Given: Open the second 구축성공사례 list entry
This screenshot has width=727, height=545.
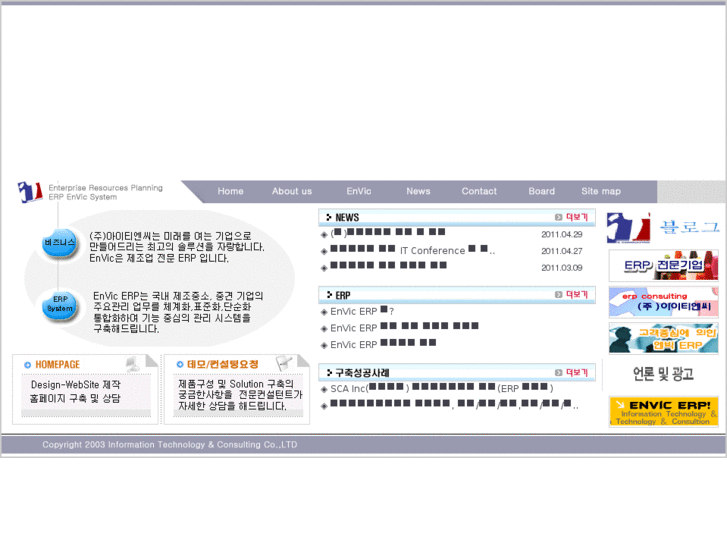Looking at the screenshot, I should [454, 404].
